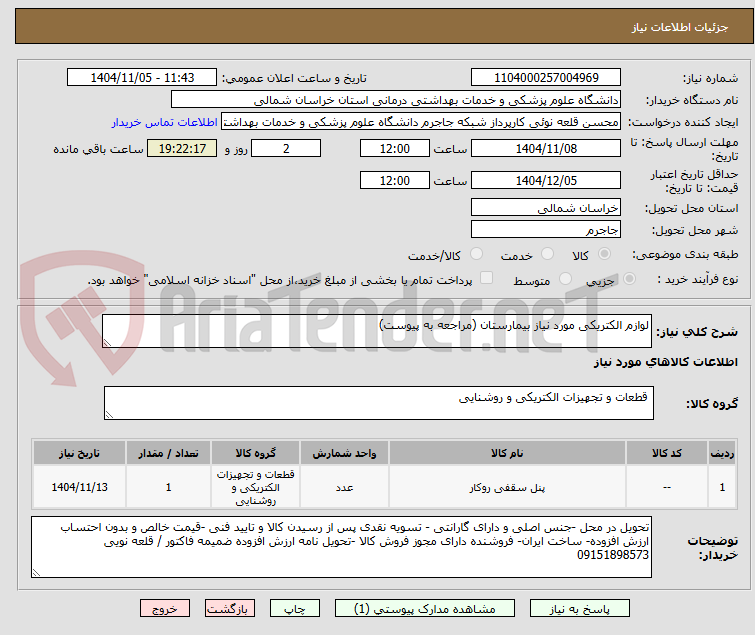Click the ردیف column header
Viewport: 755px width, 635px height.
(x=722, y=453)
